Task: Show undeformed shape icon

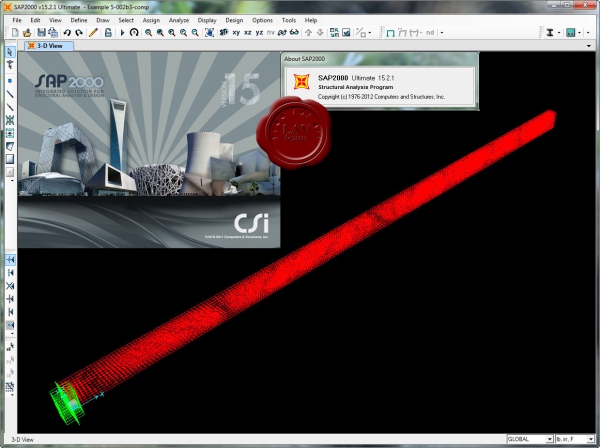Action: pos(390,33)
